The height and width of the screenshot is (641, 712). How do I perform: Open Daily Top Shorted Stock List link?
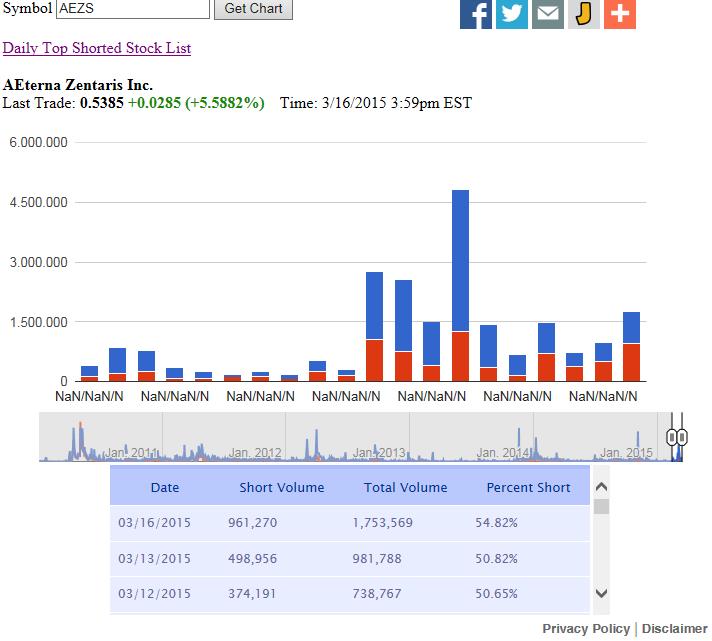pos(97,48)
